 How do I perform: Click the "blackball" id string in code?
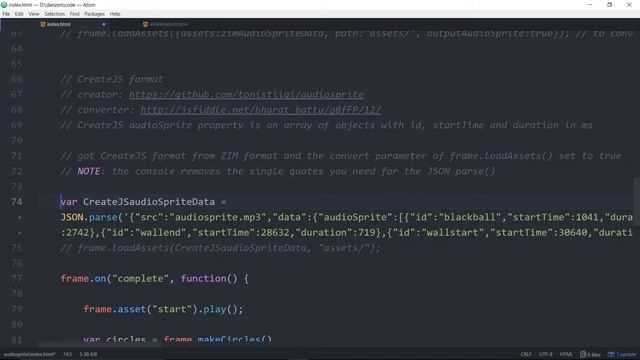(x=469, y=218)
